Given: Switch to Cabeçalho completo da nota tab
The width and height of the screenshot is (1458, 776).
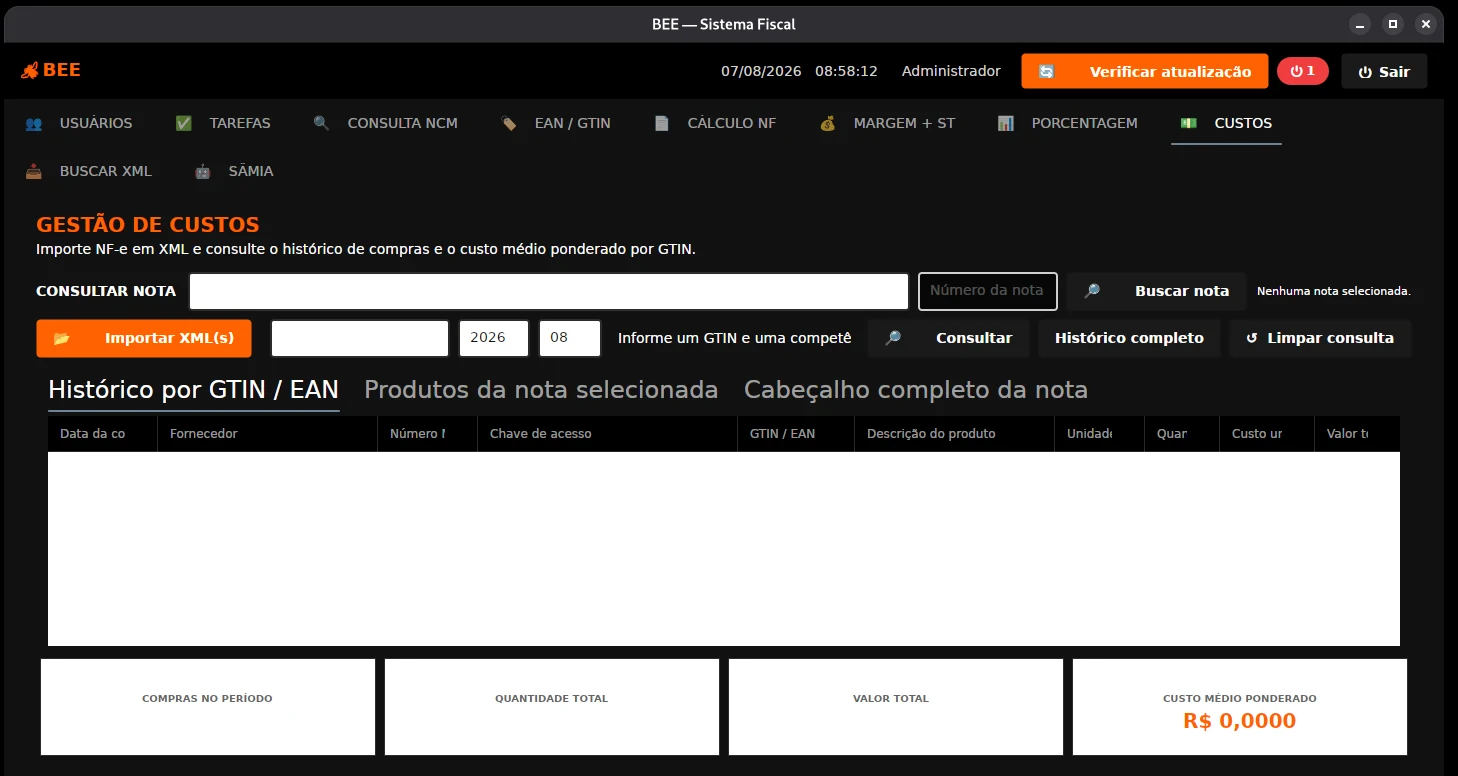Looking at the screenshot, I should point(916,390).
